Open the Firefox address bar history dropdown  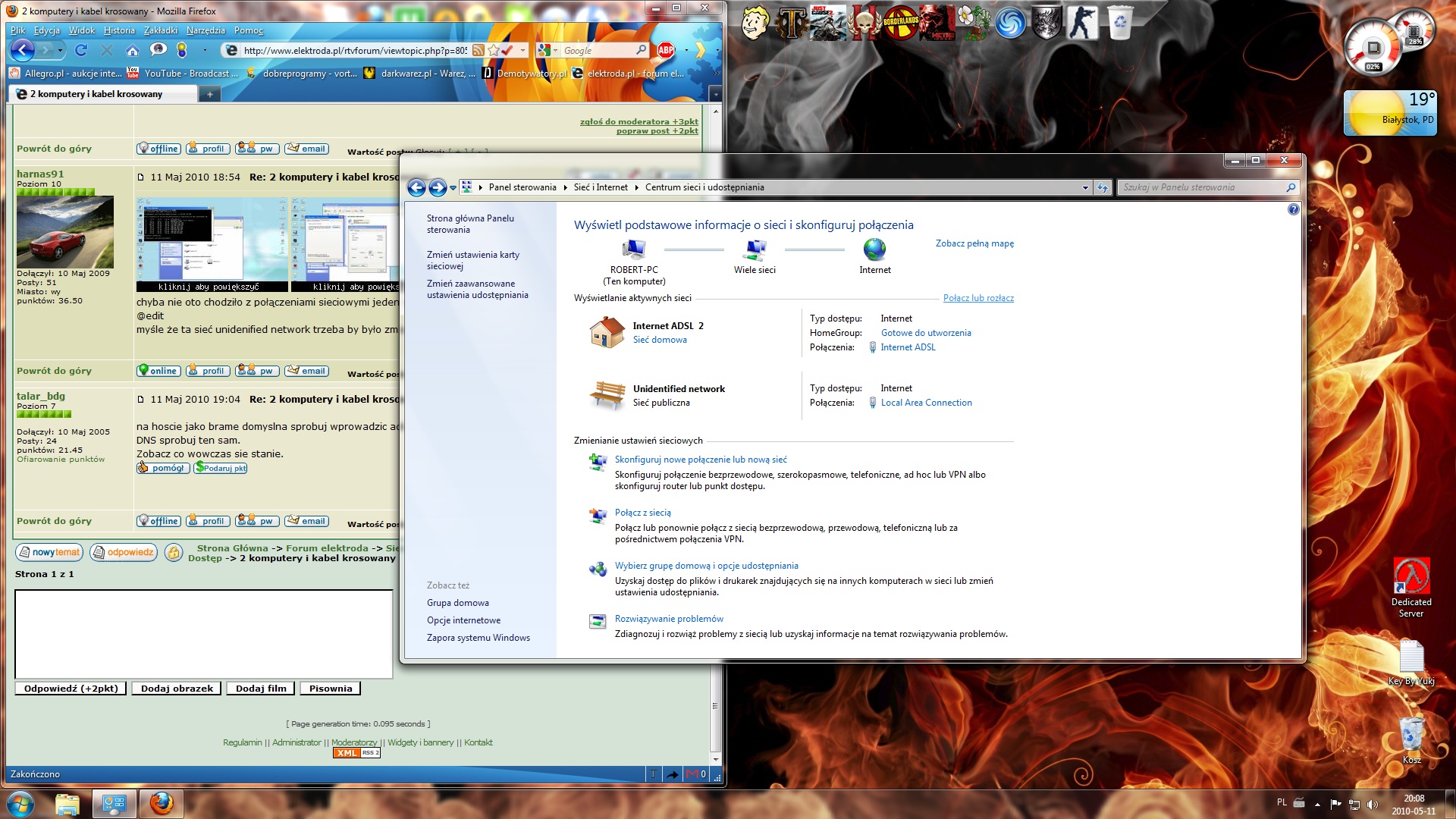pos(522,50)
